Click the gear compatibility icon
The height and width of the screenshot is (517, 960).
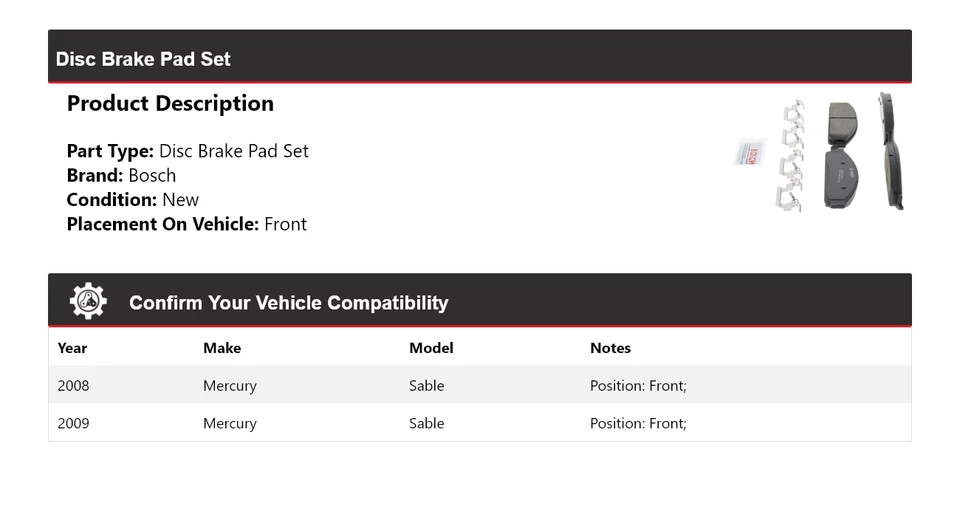(x=88, y=301)
